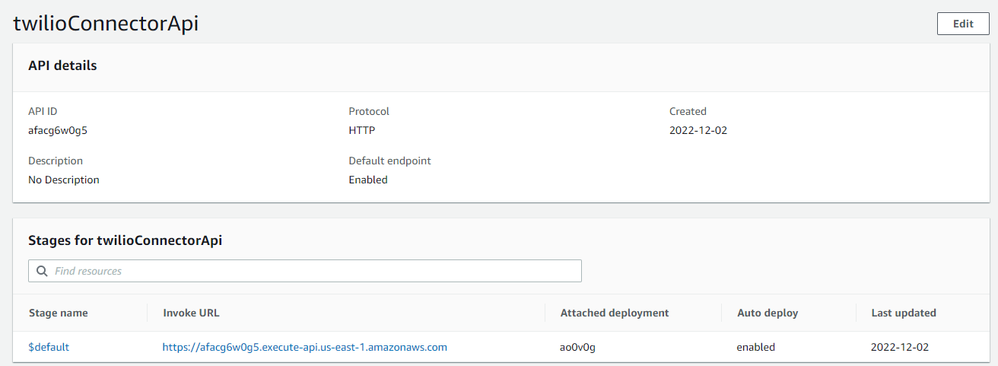
Task: Select the Default endpoint value Enabled
Action: [368, 180]
